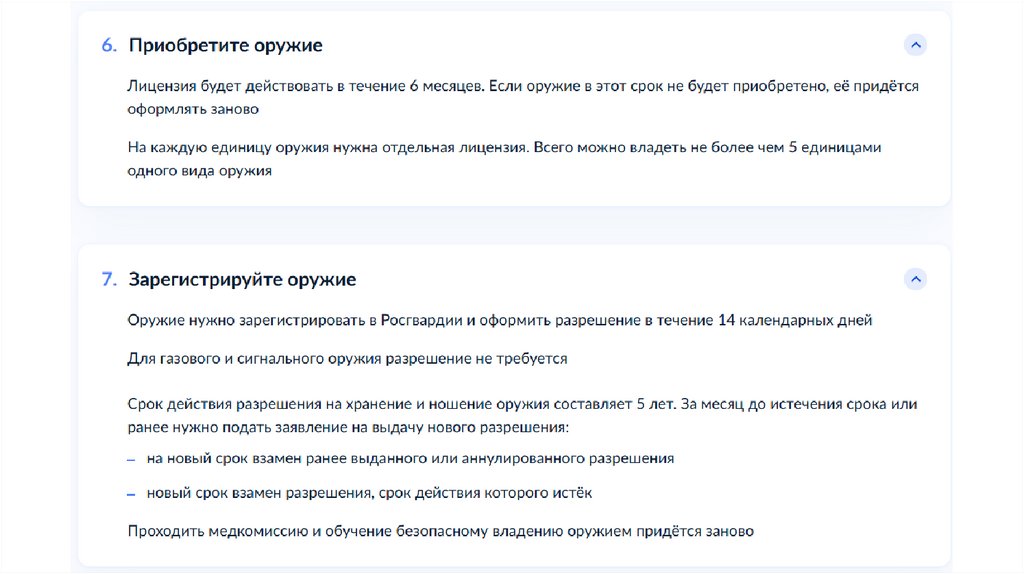Collapse the "Зарегистрируйте оружие" section chevron
Image resolution: width=1024 pixels, height=574 pixels.
click(915, 279)
